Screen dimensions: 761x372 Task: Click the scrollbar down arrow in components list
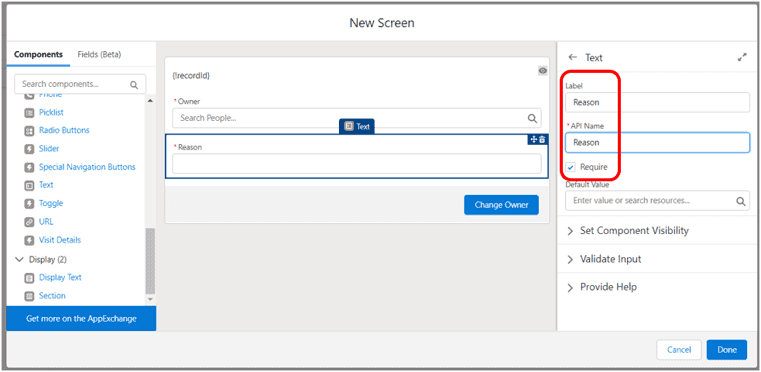point(150,300)
